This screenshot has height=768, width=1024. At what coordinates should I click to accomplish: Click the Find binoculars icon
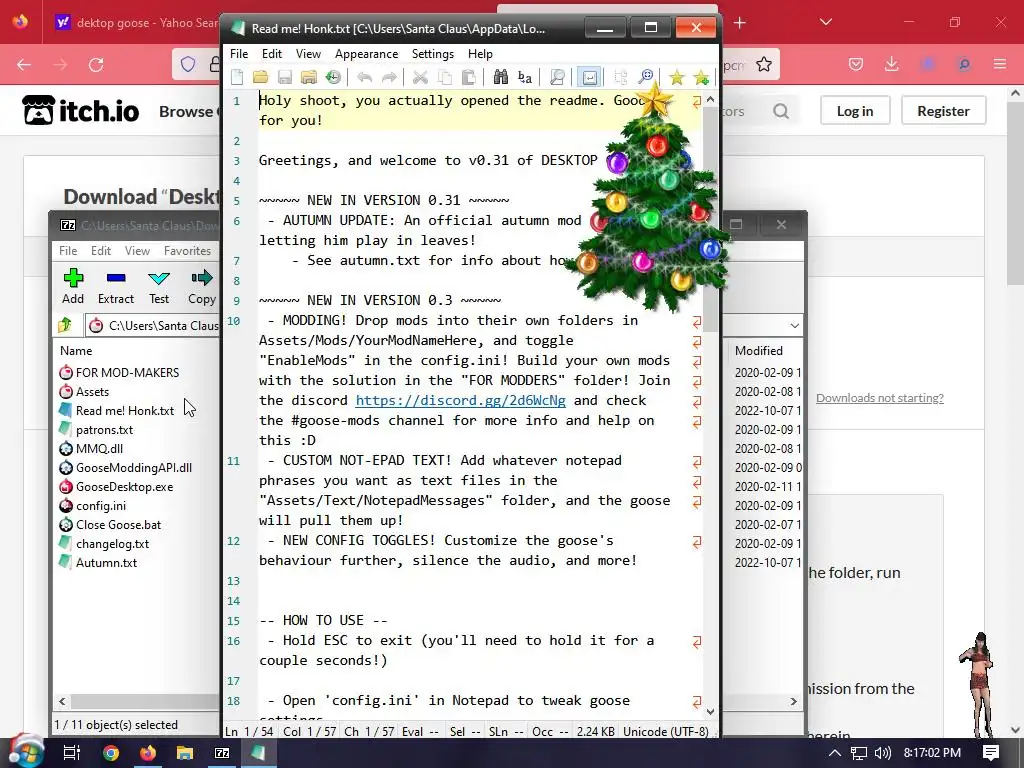click(500, 77)
